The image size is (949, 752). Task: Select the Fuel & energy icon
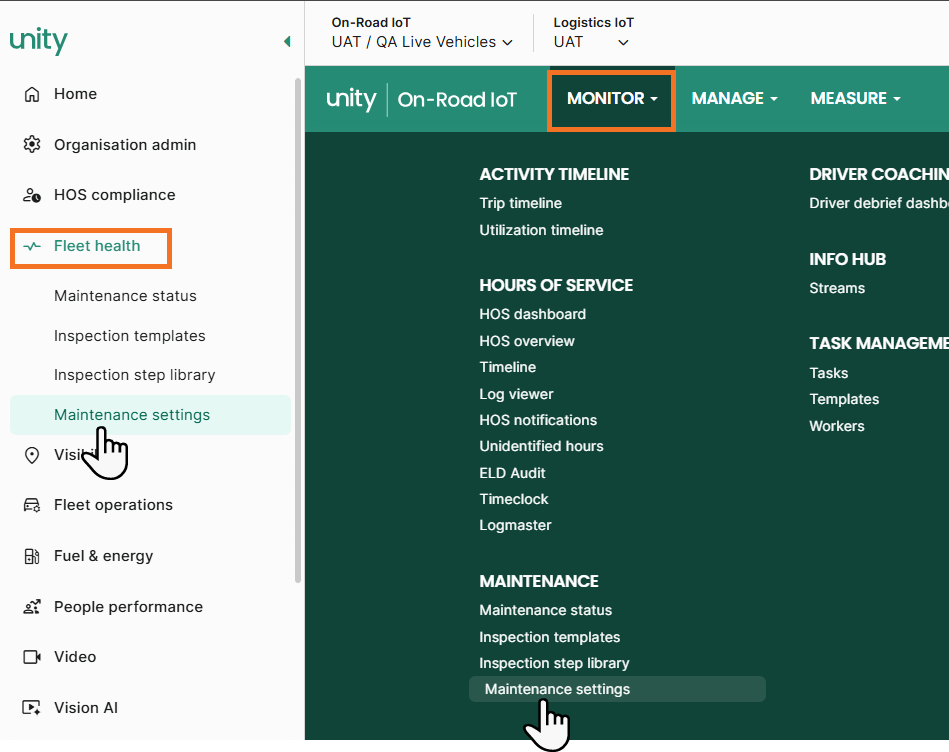click(x=32, y=556)
